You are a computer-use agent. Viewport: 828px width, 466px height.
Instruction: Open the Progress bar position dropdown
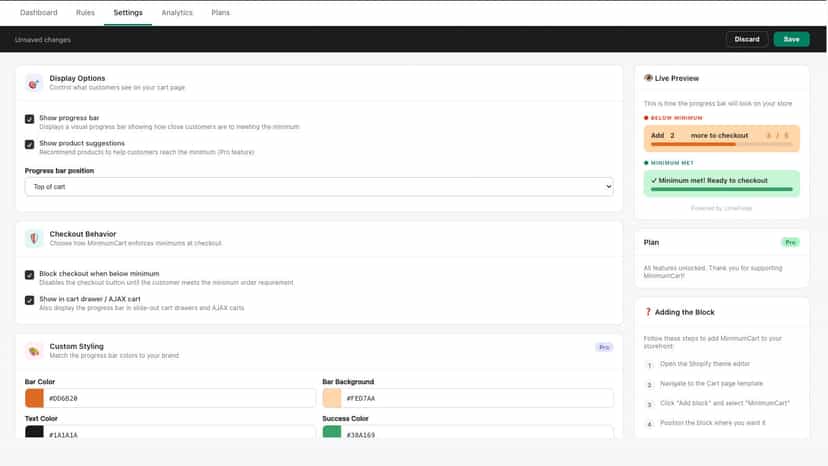(319, 187)
